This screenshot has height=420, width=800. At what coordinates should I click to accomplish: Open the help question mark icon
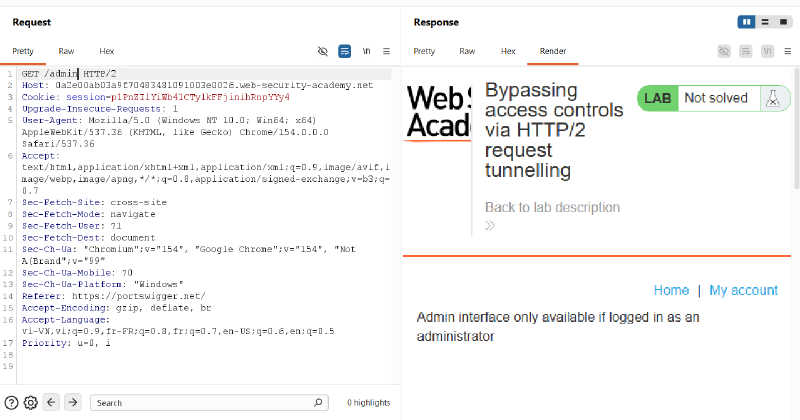click(11, 403)
